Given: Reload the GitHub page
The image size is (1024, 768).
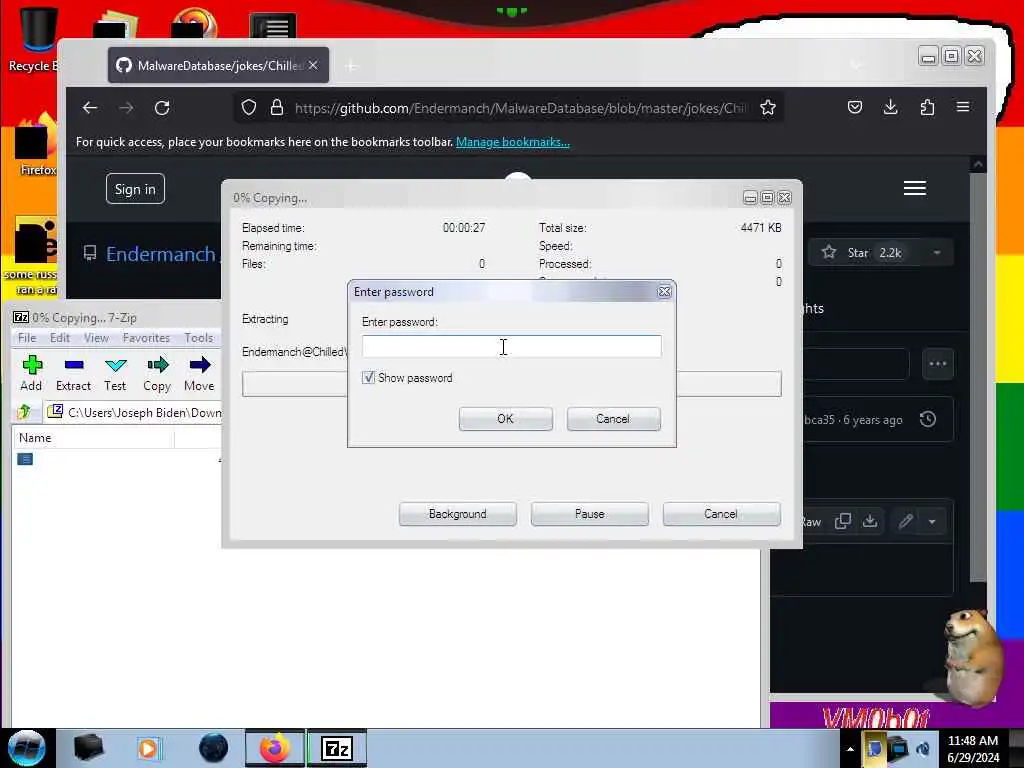Looking at the screenshot, I should click(x=162, y=108).
